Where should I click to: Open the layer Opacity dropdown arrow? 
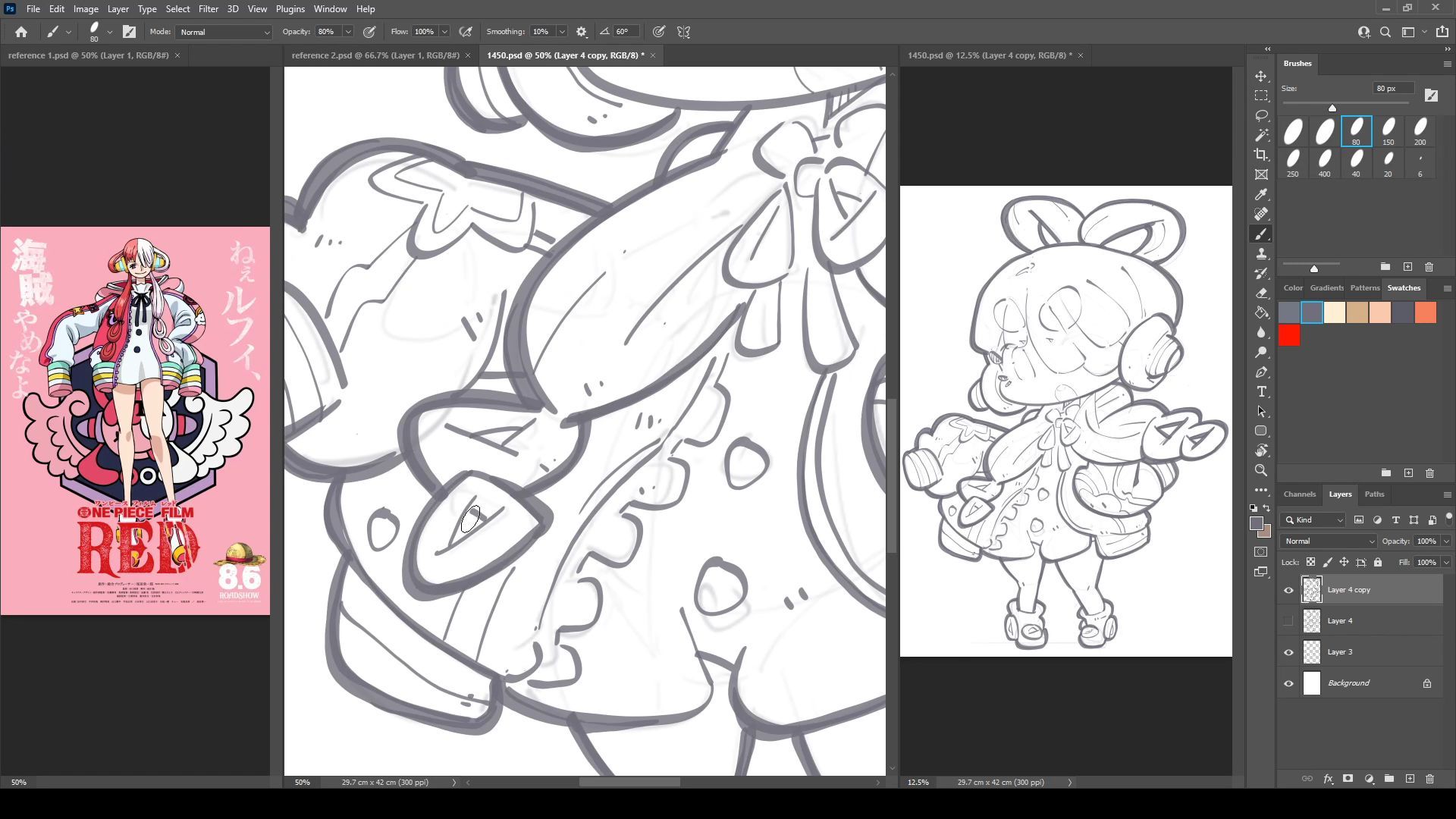[x=1446, y=541]
